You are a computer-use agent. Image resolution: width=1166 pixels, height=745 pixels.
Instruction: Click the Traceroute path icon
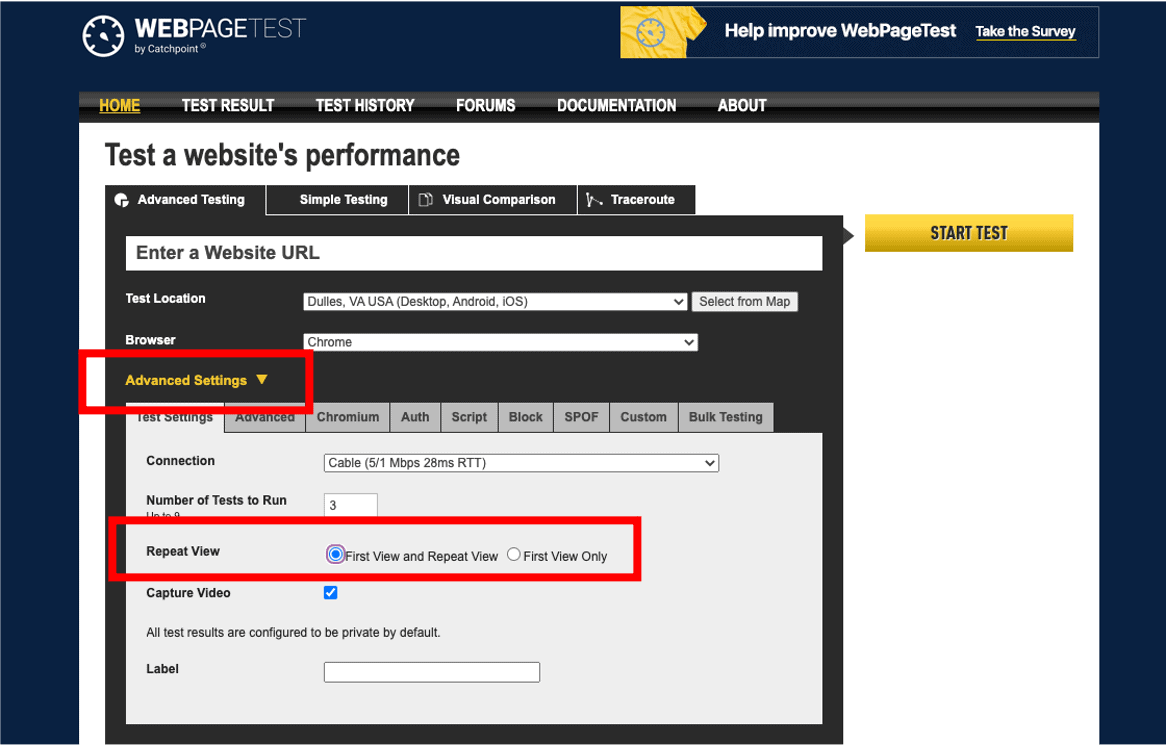point(593,199)
